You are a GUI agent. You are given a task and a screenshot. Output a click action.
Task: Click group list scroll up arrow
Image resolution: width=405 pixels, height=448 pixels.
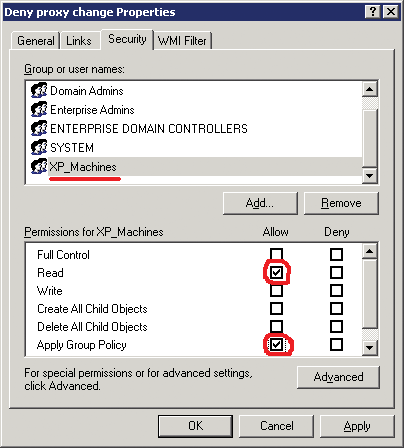[370, 89]
